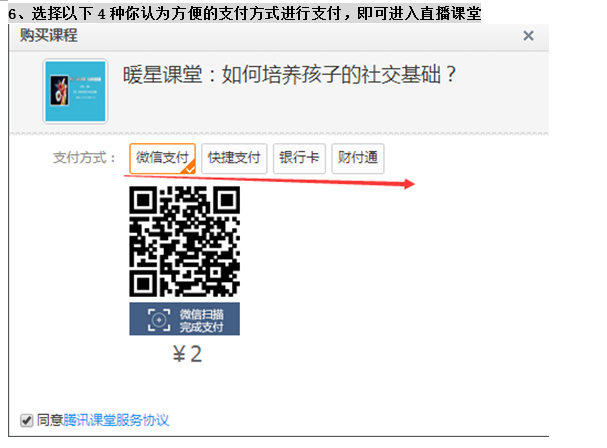Choose 快捷支付 payment option
Viewport: 607px width, 448px height.
[x=234, y=158]
